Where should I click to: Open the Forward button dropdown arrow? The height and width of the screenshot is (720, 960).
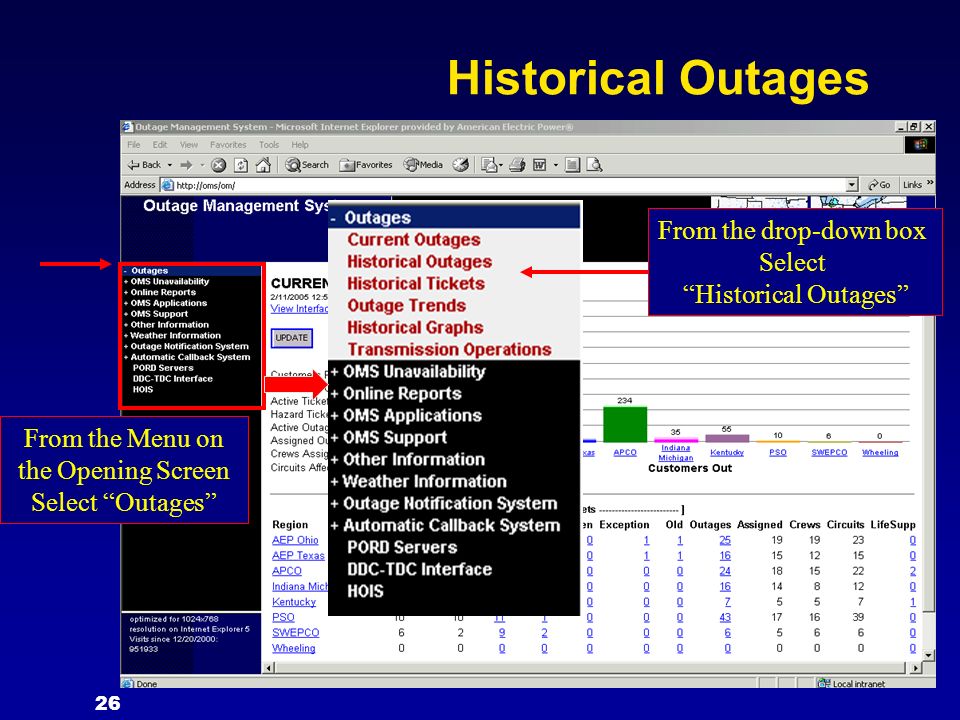[201, 165]
